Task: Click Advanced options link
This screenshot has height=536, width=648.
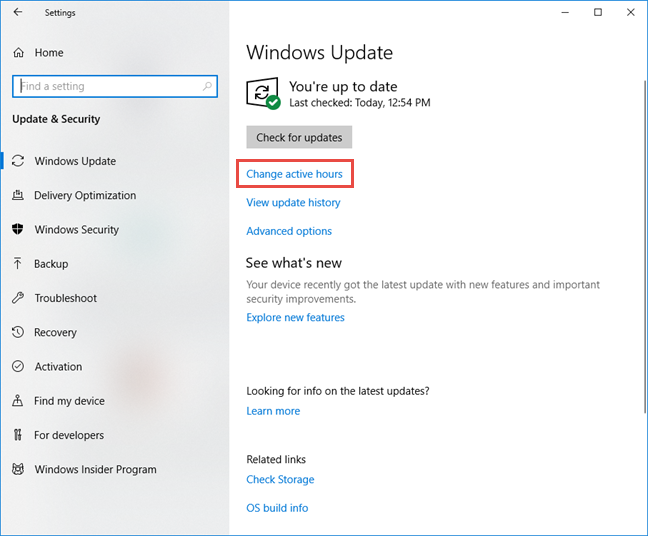Action: click(x=289, y=231)
